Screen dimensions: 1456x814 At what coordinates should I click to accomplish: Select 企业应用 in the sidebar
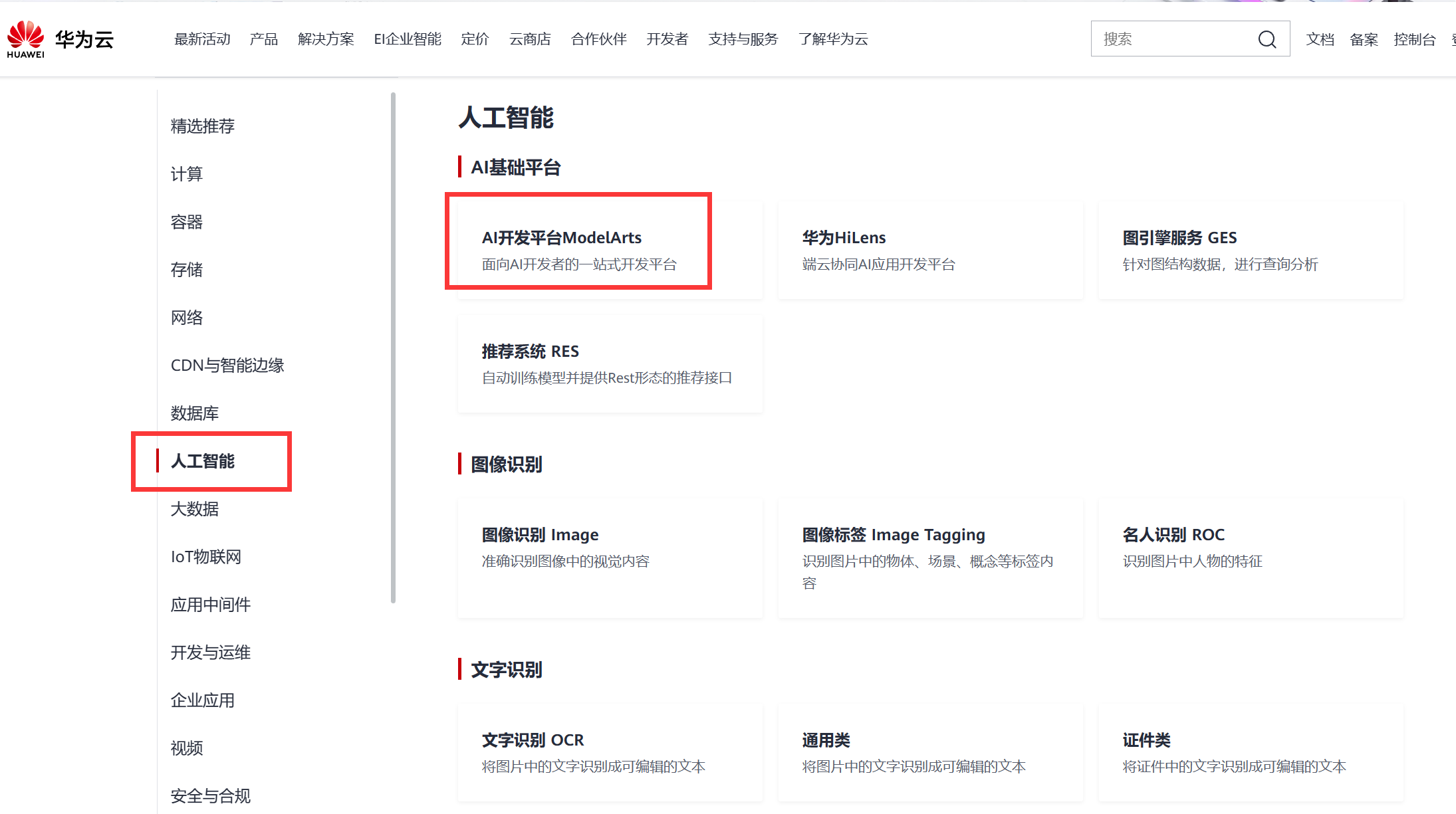[202, 700]
